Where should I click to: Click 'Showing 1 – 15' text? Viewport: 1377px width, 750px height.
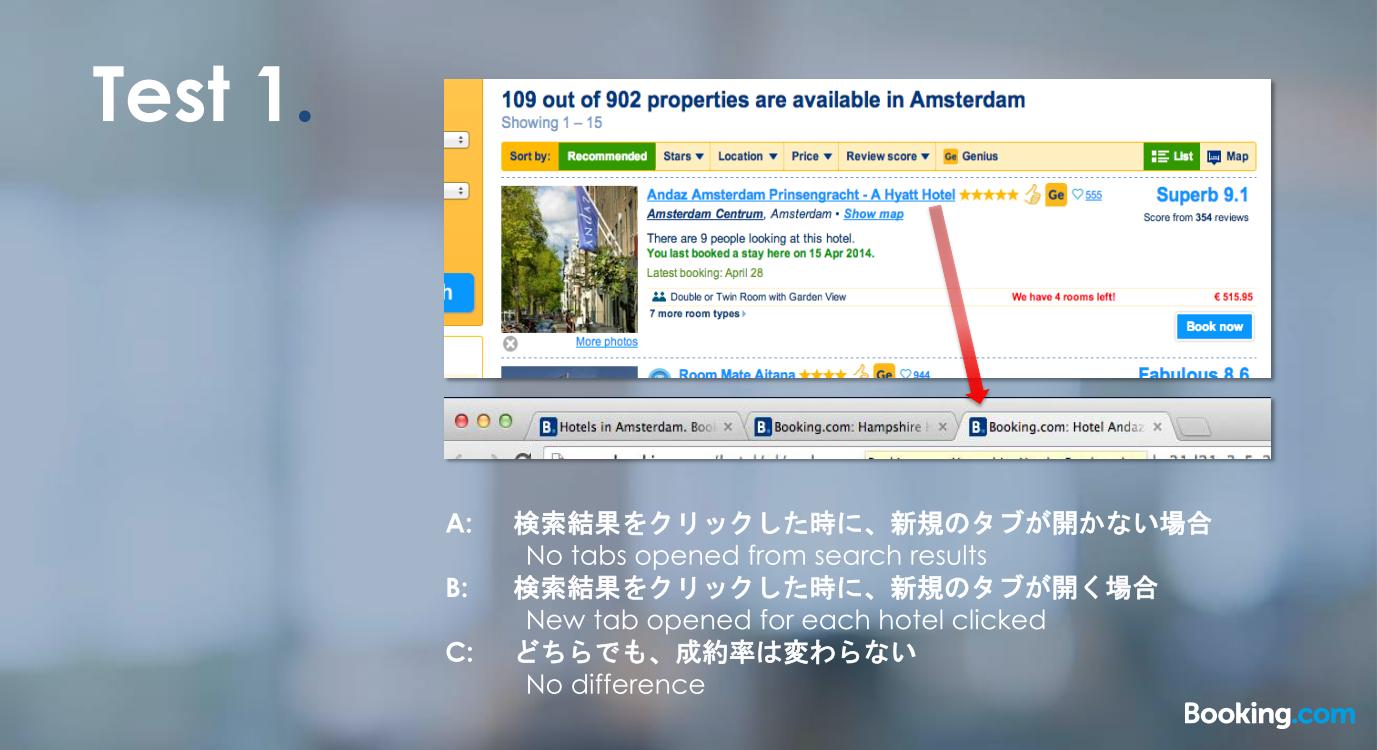552,123
